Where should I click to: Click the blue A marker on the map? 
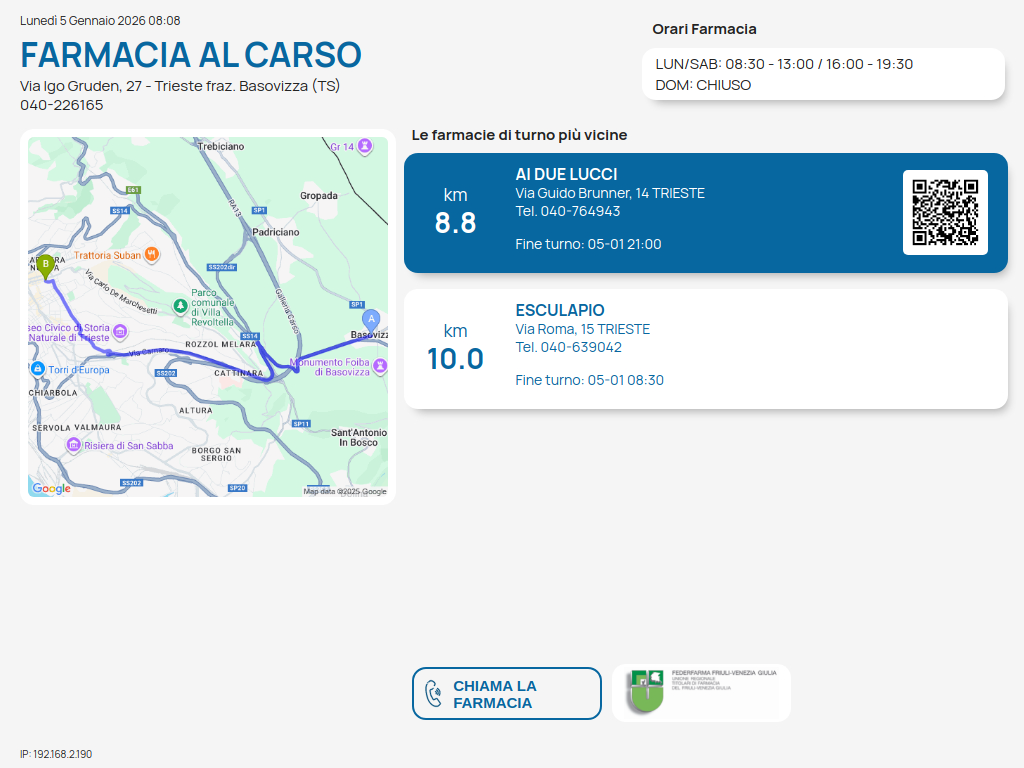[x=371, y=320]
